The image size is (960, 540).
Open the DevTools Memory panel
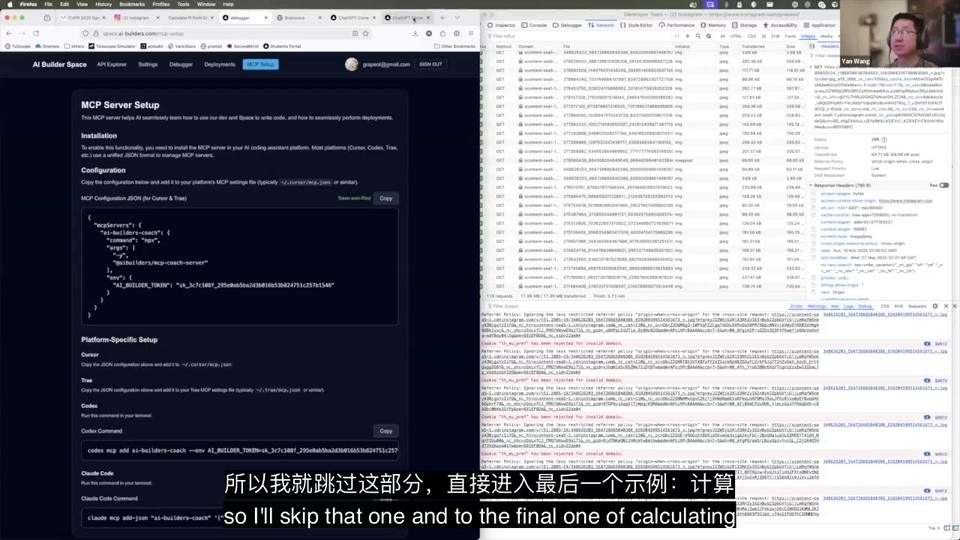pos(713,25)
